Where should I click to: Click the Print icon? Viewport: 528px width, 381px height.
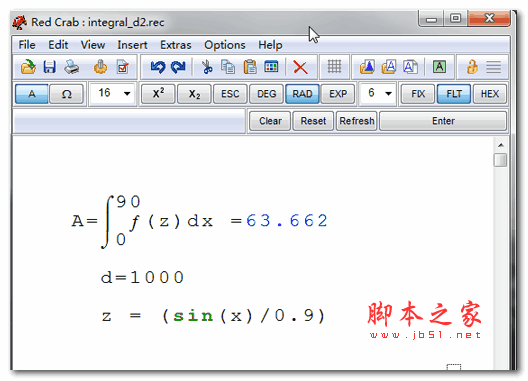point(71,67)
